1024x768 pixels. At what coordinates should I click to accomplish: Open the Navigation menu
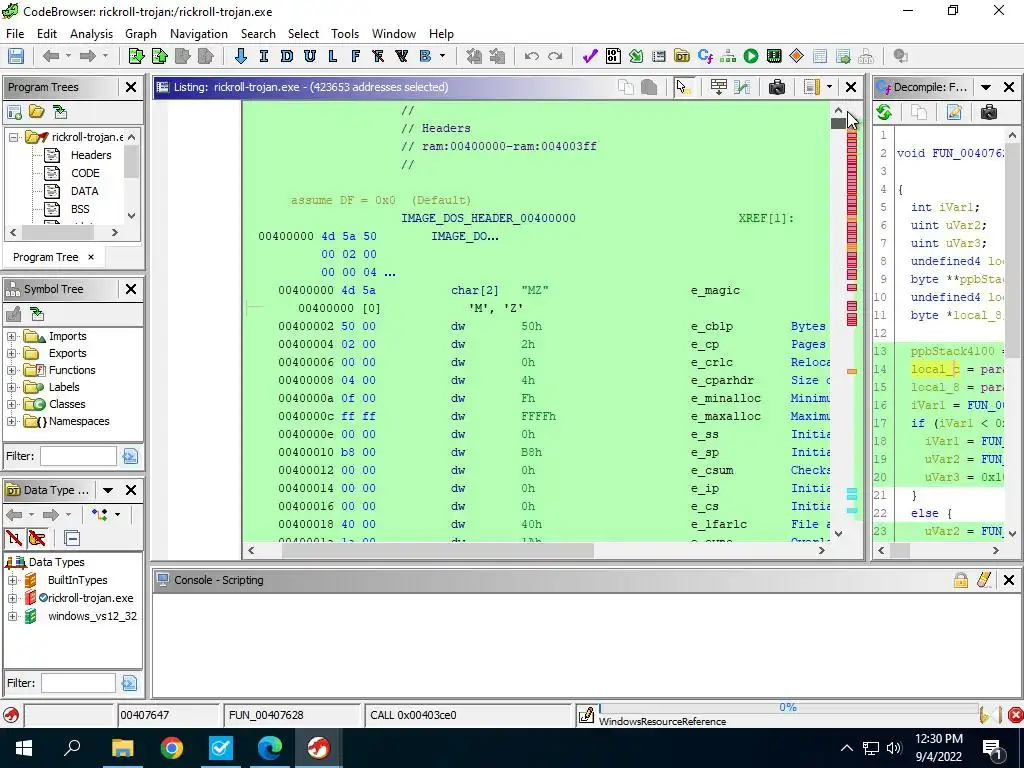click(x=199, y=34)
